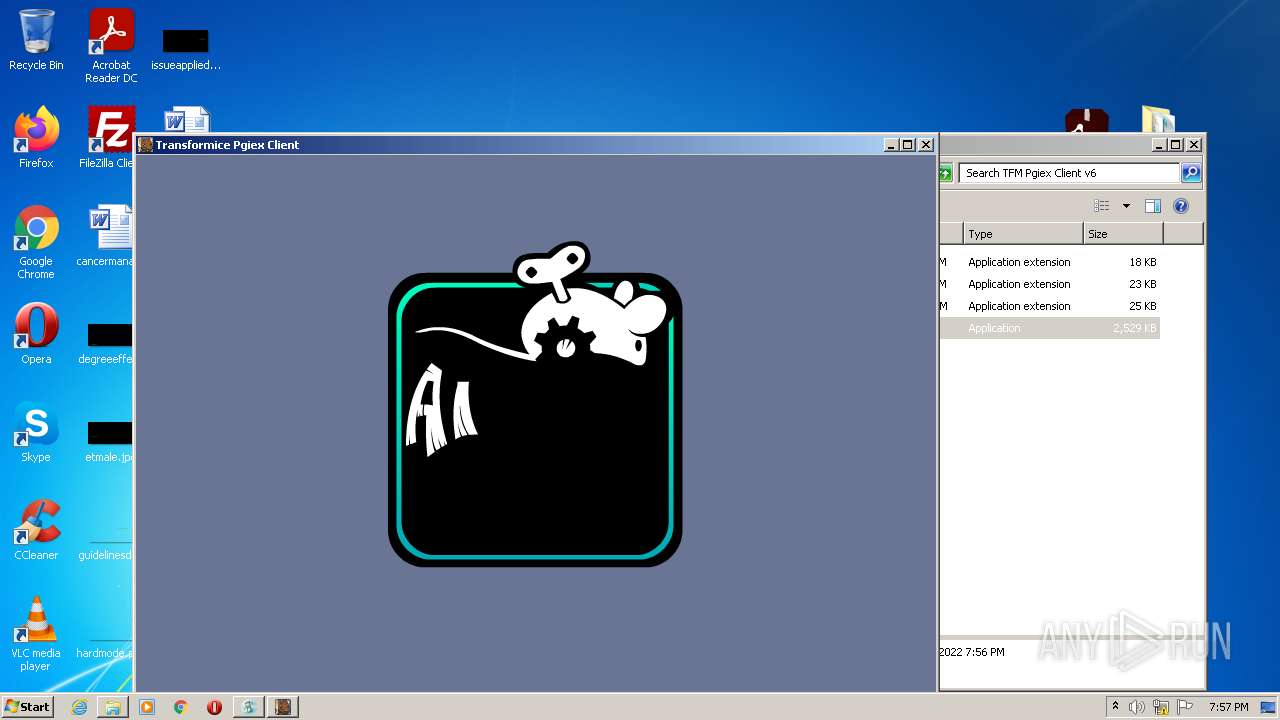Viewport: 1280px width, 720px height.
Task: Show hidden system tray icons
Action: pos(1115,707)
